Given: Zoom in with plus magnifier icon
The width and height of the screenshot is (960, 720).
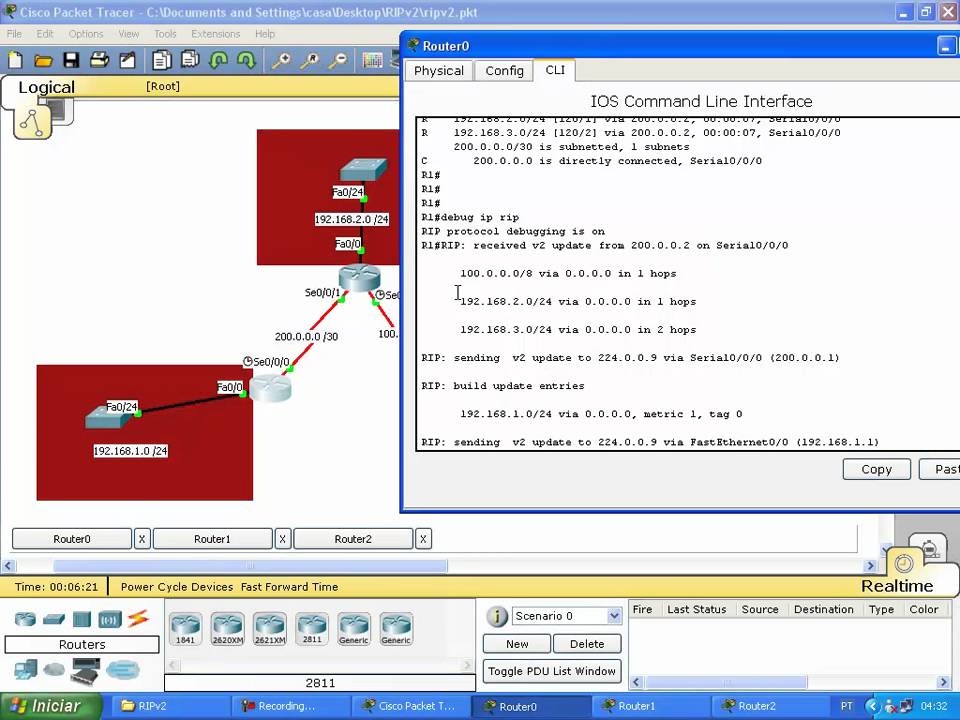Looking at the screenshot, I should coord(281,60).
